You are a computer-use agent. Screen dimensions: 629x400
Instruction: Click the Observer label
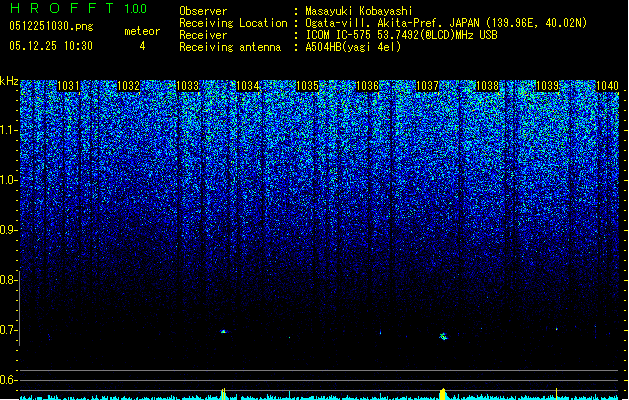pyautogui.click(x=203, y=11)
